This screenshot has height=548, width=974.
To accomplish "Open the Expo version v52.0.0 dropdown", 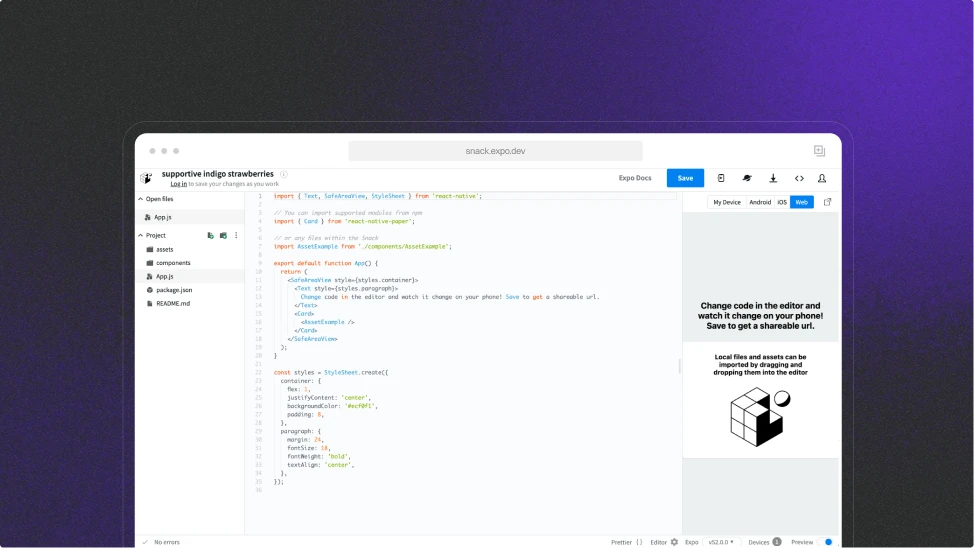I will coord(721,542).
